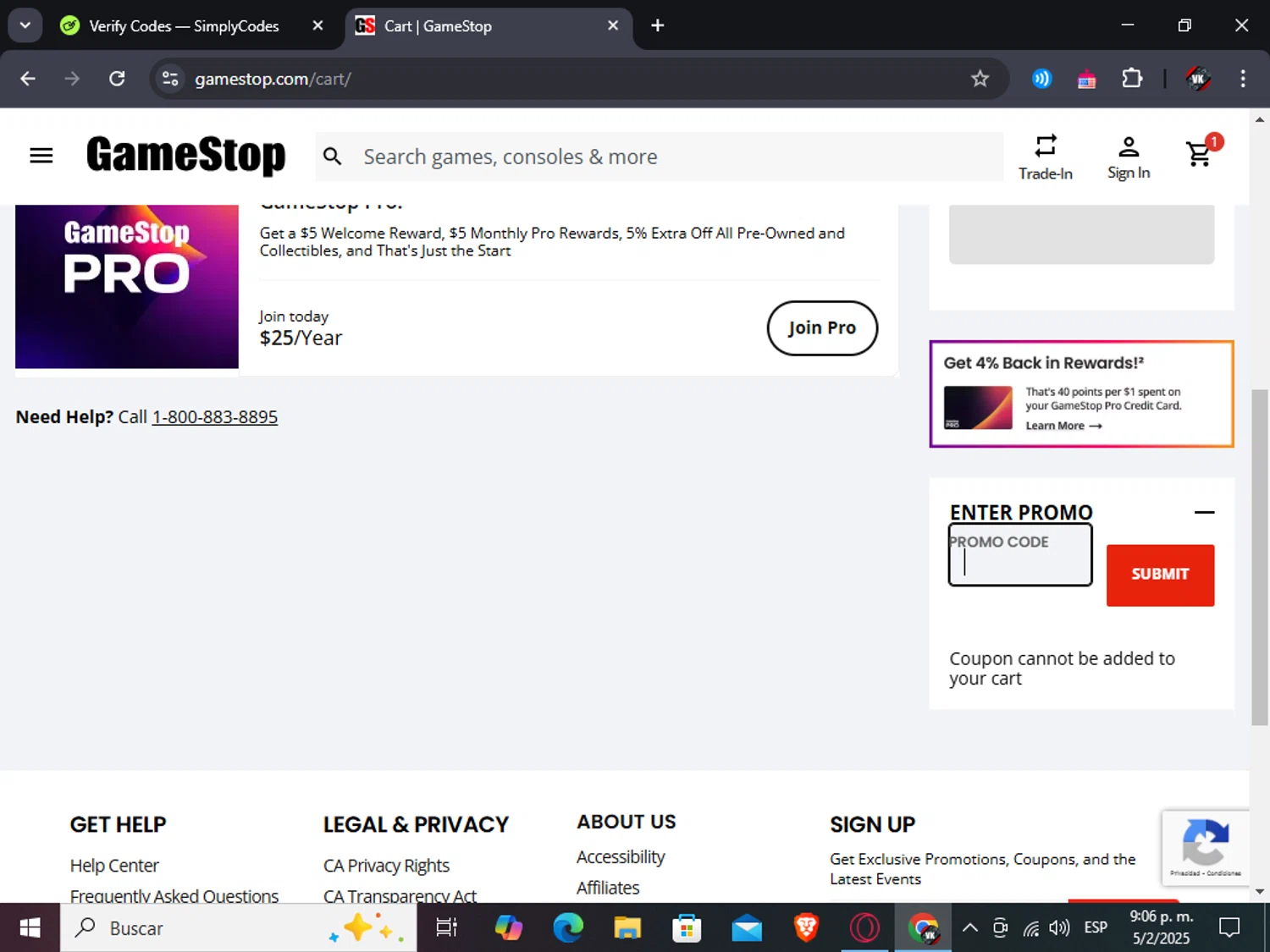Click the blue sound-wave extension icon
Screen dimensions: 1270x952
(1041, 79)
